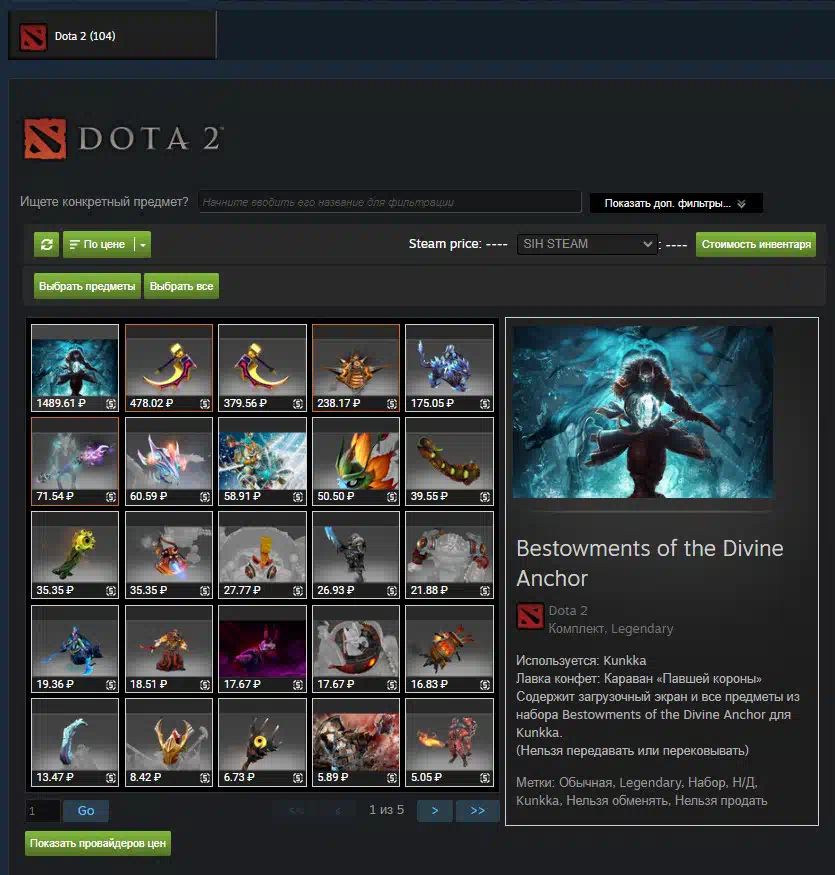Select the item priced 60.59 ₽
This screenshot has height=875, width=835.
[169, 461]
